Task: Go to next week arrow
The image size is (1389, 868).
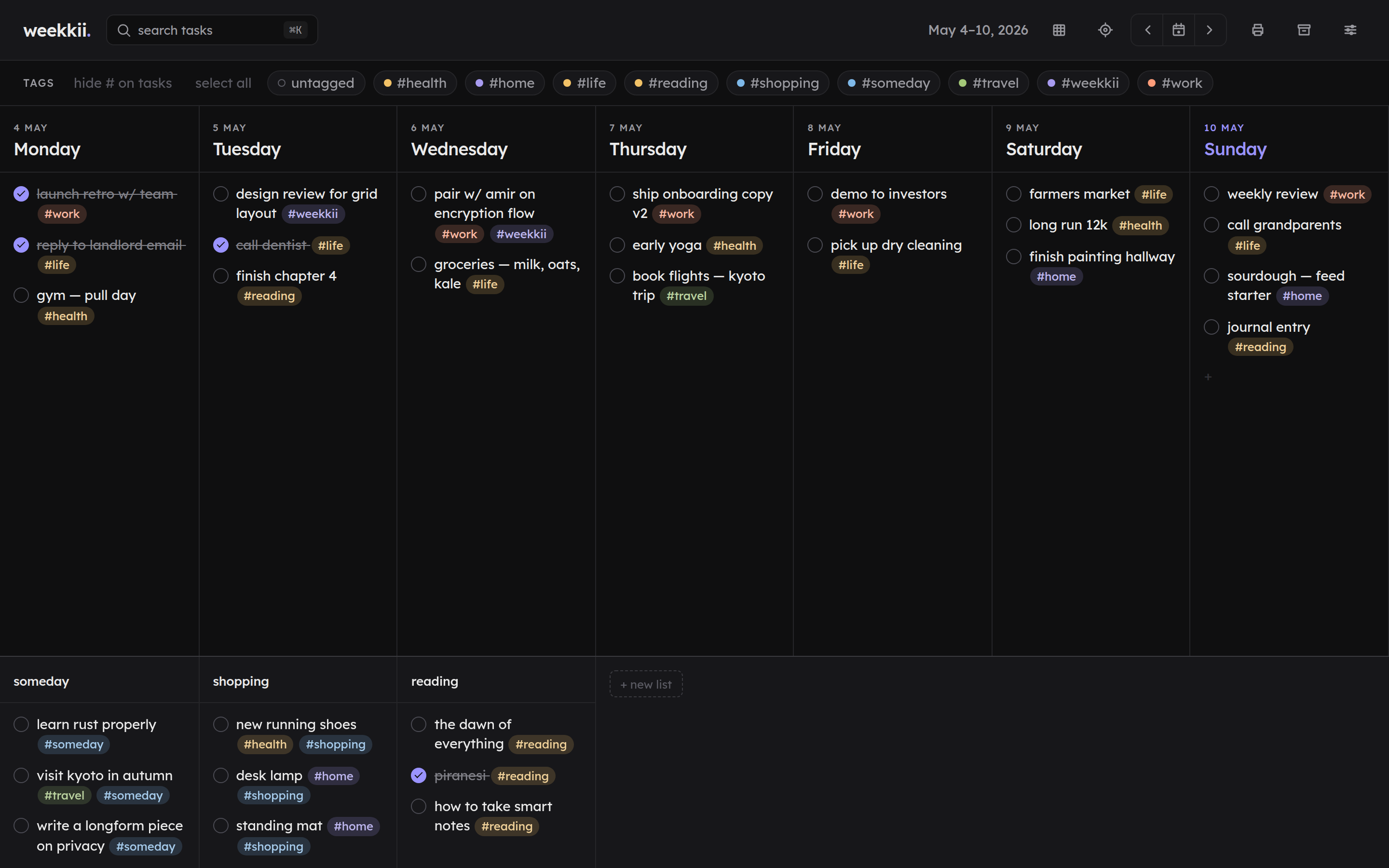Action: 1210,30
